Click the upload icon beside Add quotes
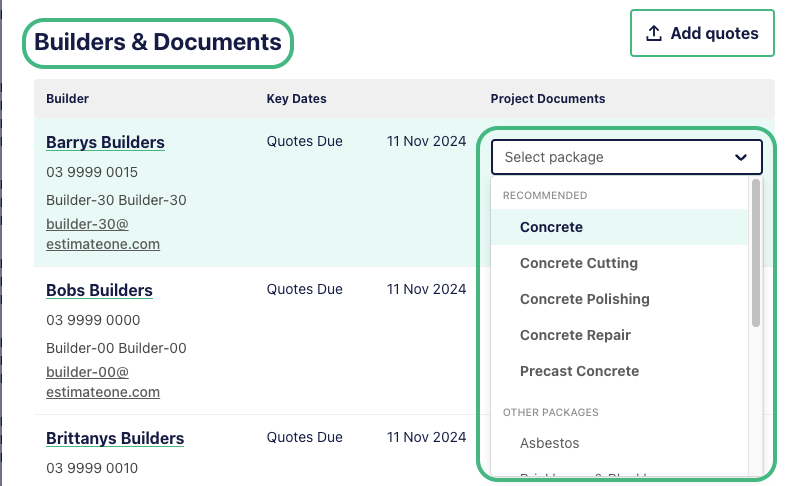 654,33
